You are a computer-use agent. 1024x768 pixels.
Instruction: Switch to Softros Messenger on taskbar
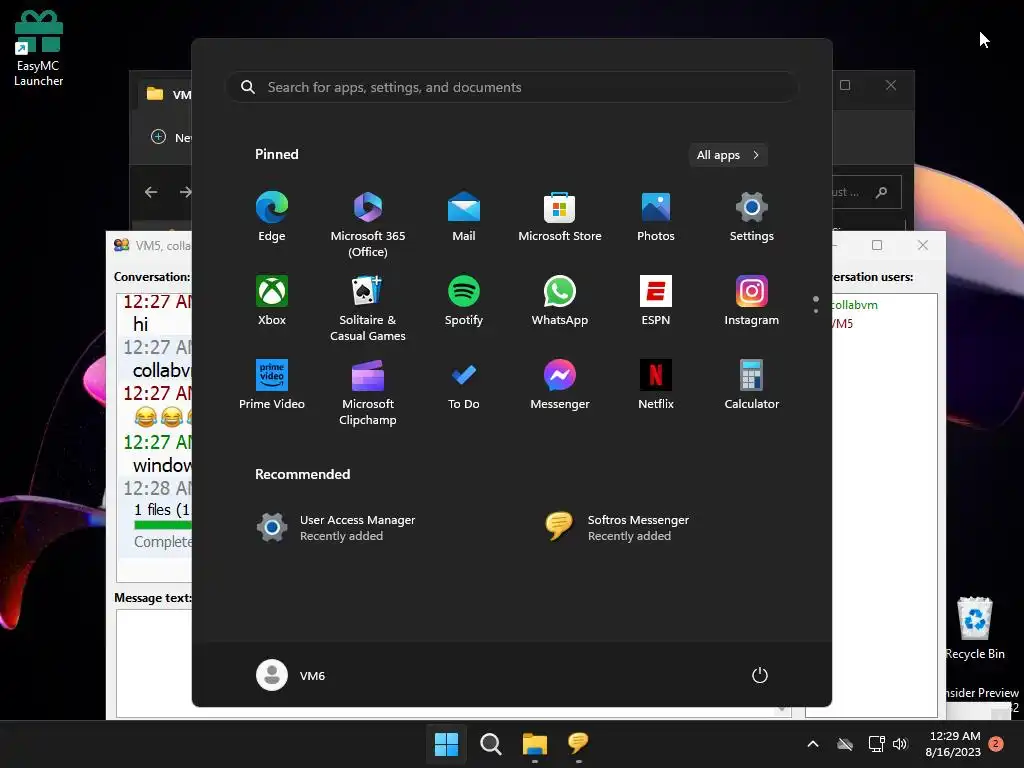578,744
